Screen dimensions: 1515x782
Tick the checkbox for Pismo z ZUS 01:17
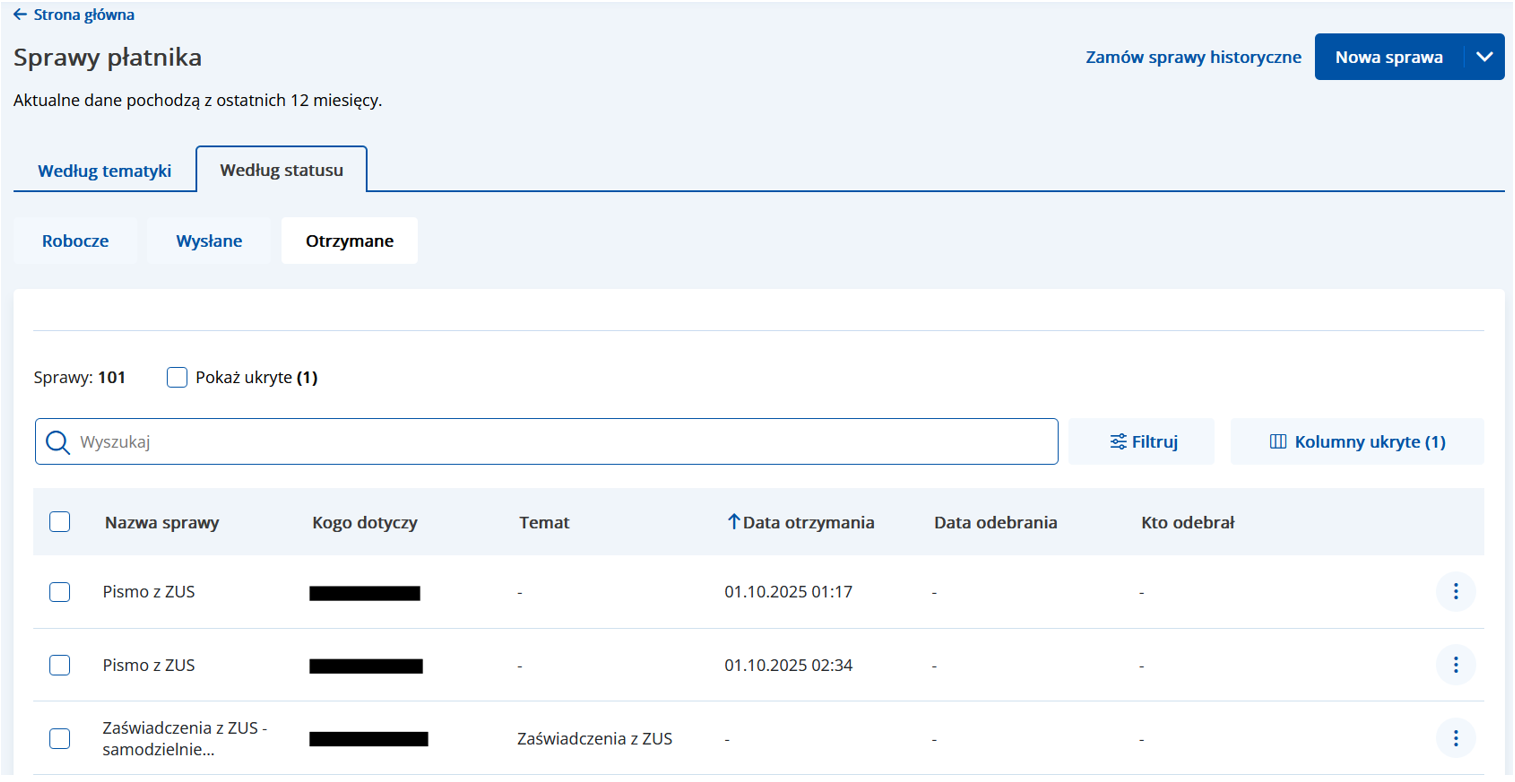point(60,592)
